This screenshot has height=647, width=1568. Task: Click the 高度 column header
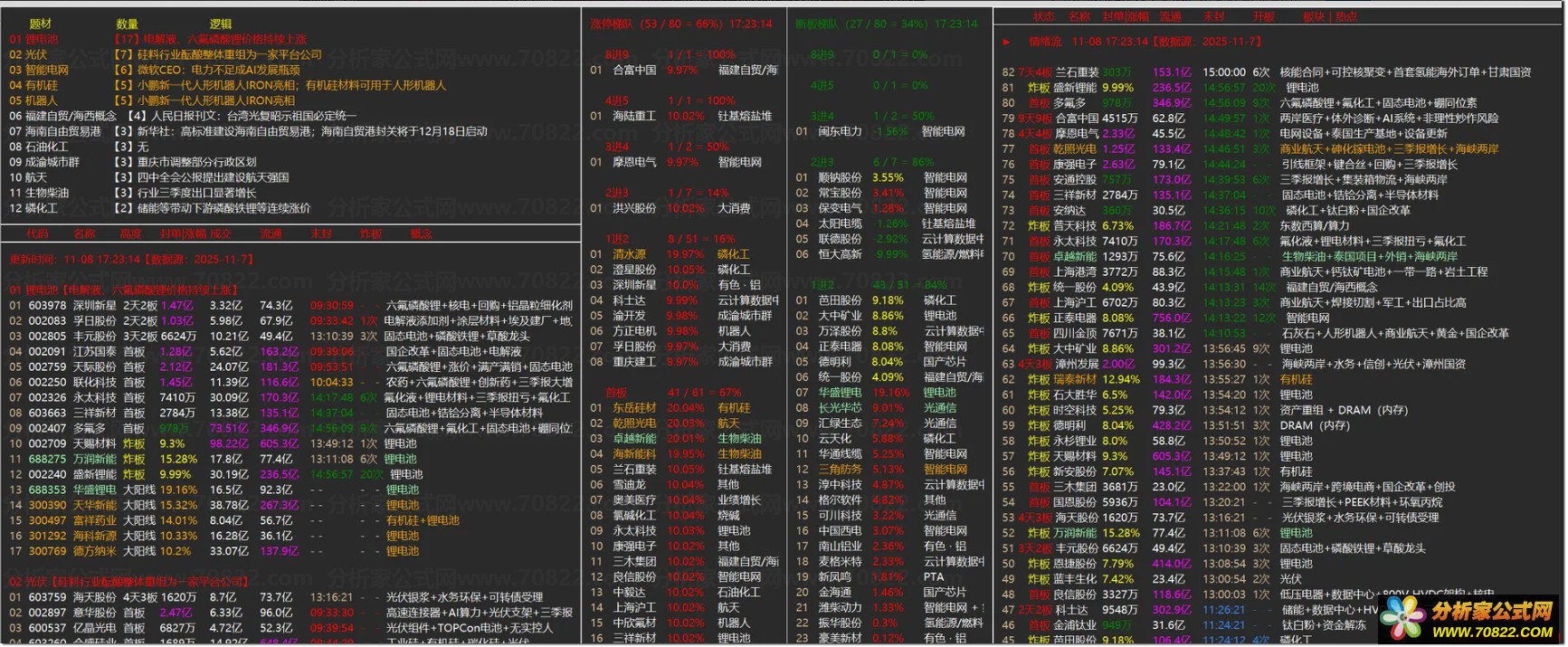tap(130, 233)
